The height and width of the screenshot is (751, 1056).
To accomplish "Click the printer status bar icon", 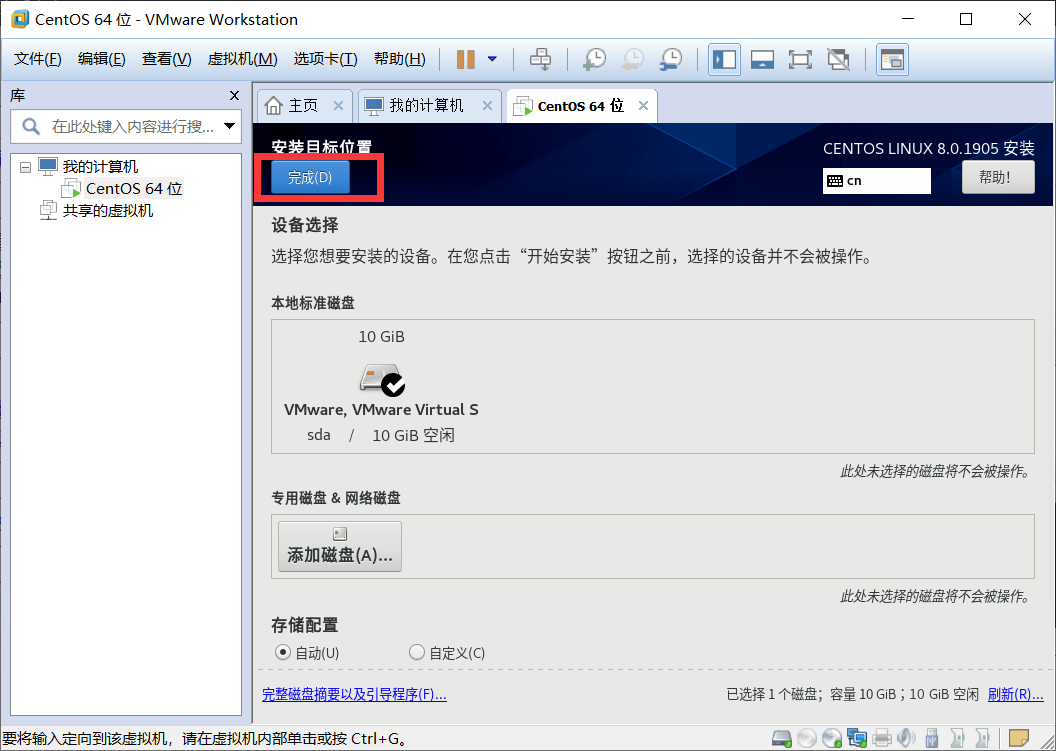I will [x=882, y=739].
